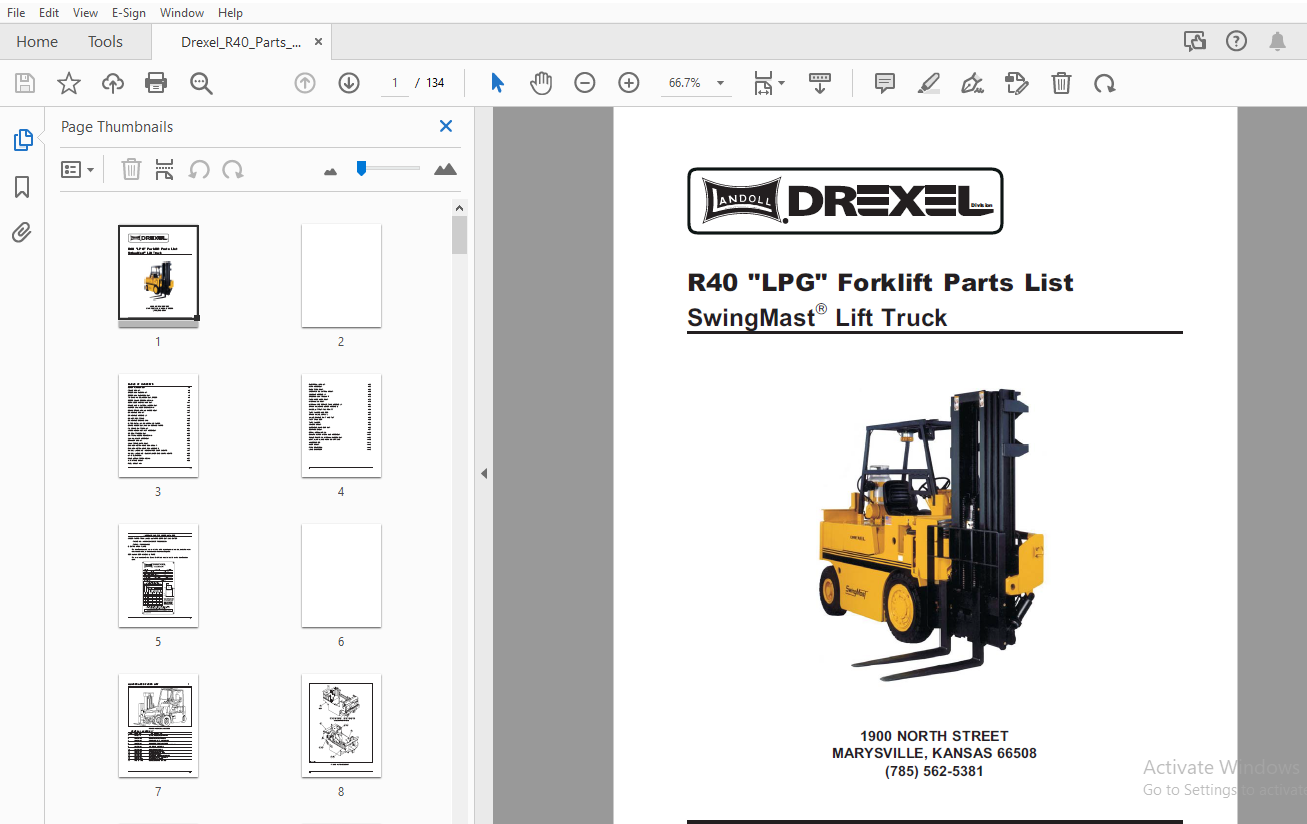Open fit page options icon

(768, 83)
